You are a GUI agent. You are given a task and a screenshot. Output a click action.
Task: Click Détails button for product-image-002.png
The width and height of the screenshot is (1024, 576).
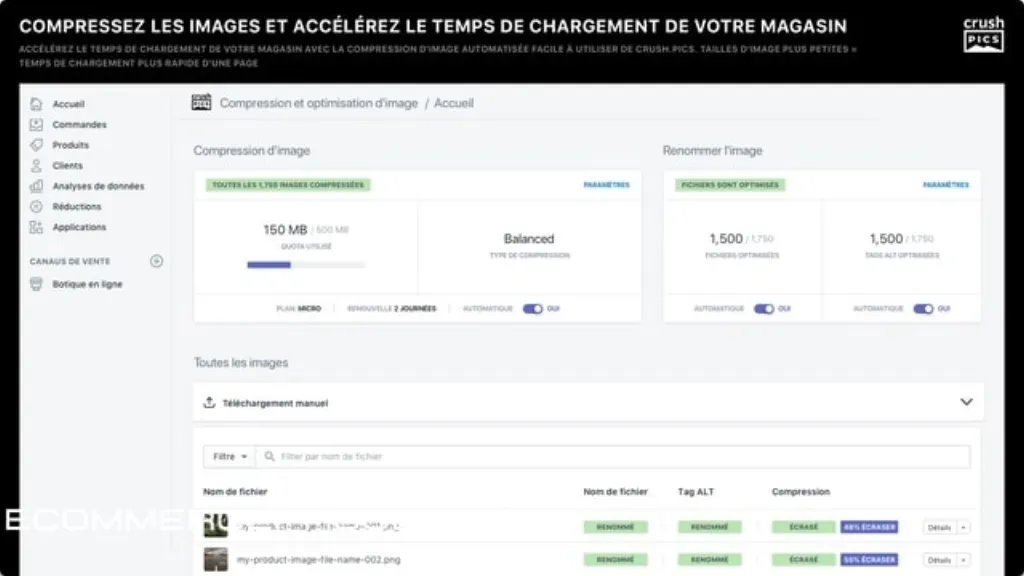939,560
